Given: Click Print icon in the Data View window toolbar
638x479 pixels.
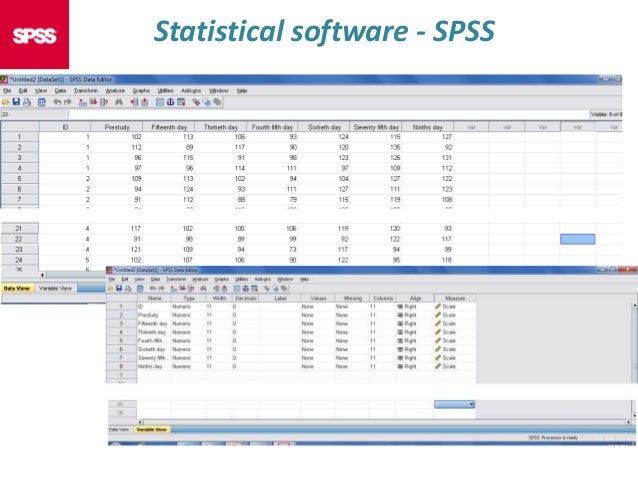Looking at the screenshot, I should click(x=27, y=102).
